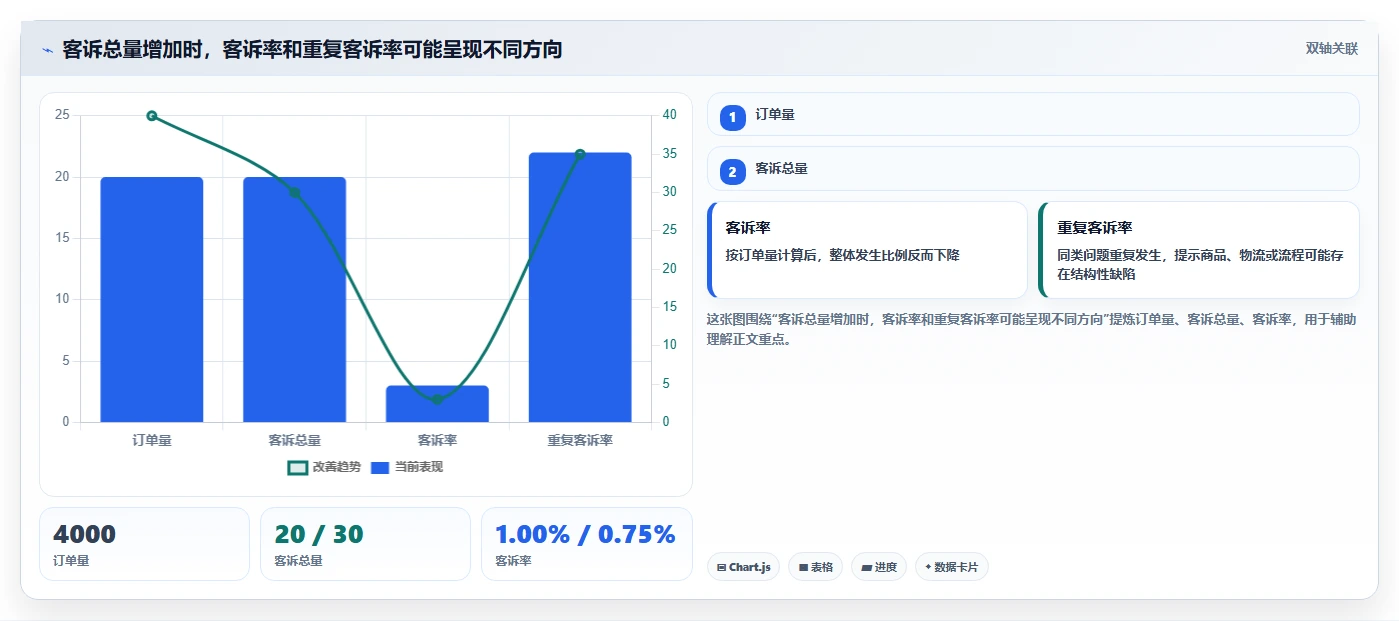1399x621 pixels.
Task: Toggle the 当前表现 legend item
Action: pyautogui.click(x=407, y=467)
